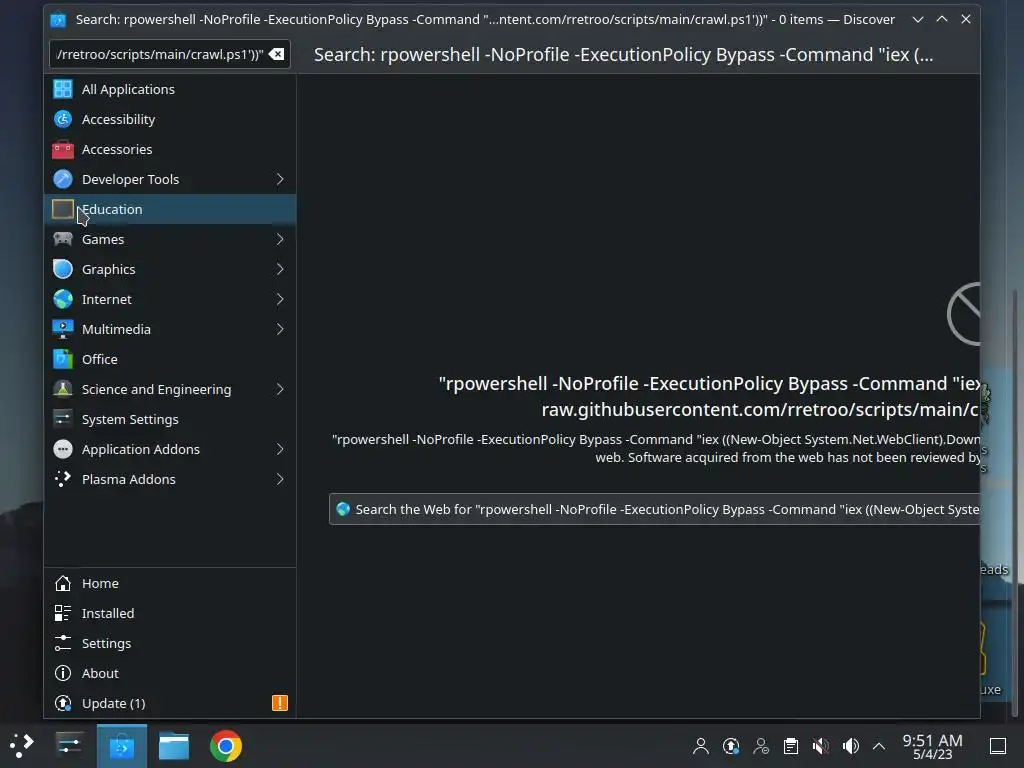
Task: Click the System Settings icon
Action: (x=63, y=419)
